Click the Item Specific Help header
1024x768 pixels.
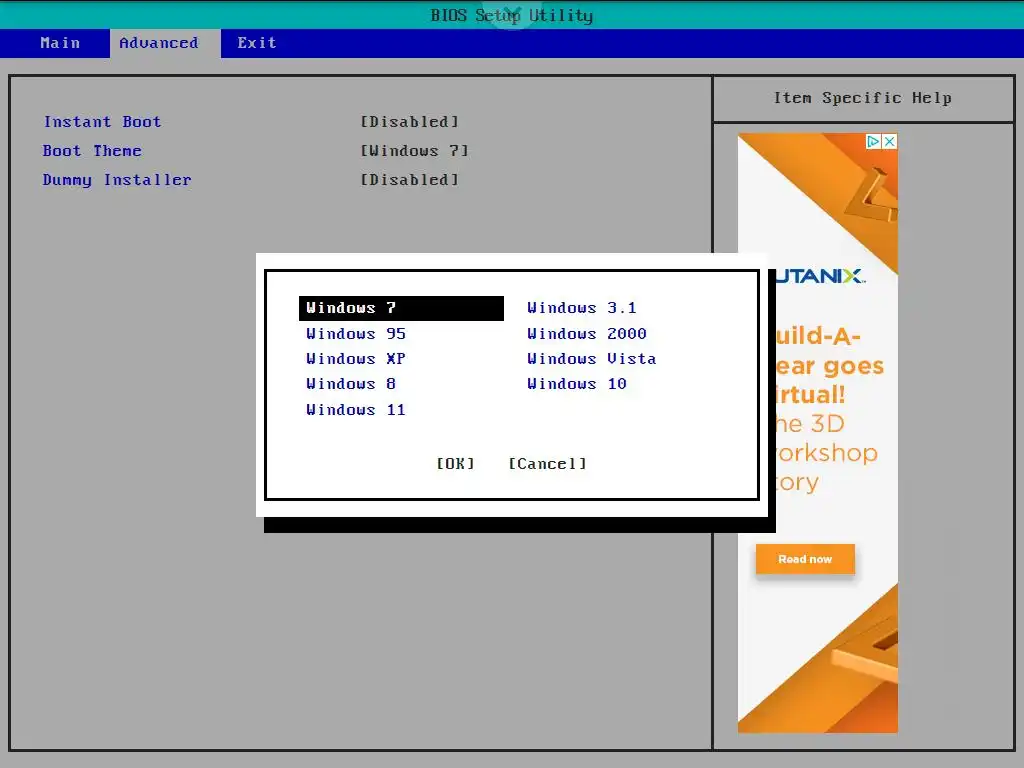pyautogui.click(x=863, y=98)
